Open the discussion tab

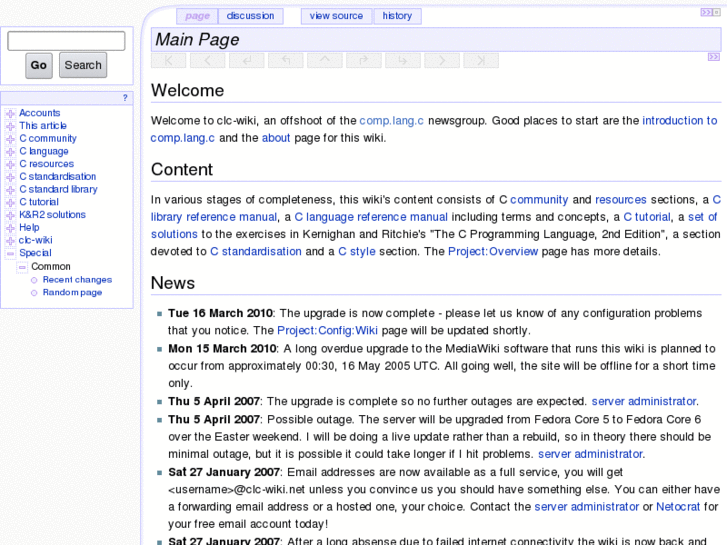tap(250, 16)
